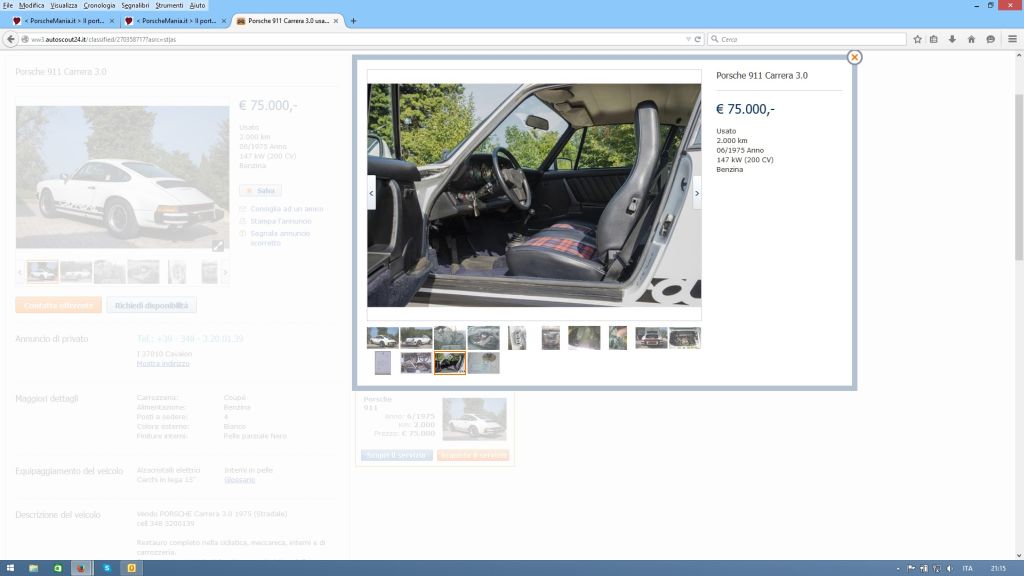Advance the background page's thumbnail strip with its right arrow
Screen dimensions: 1024x576
[x=225, y=272]
